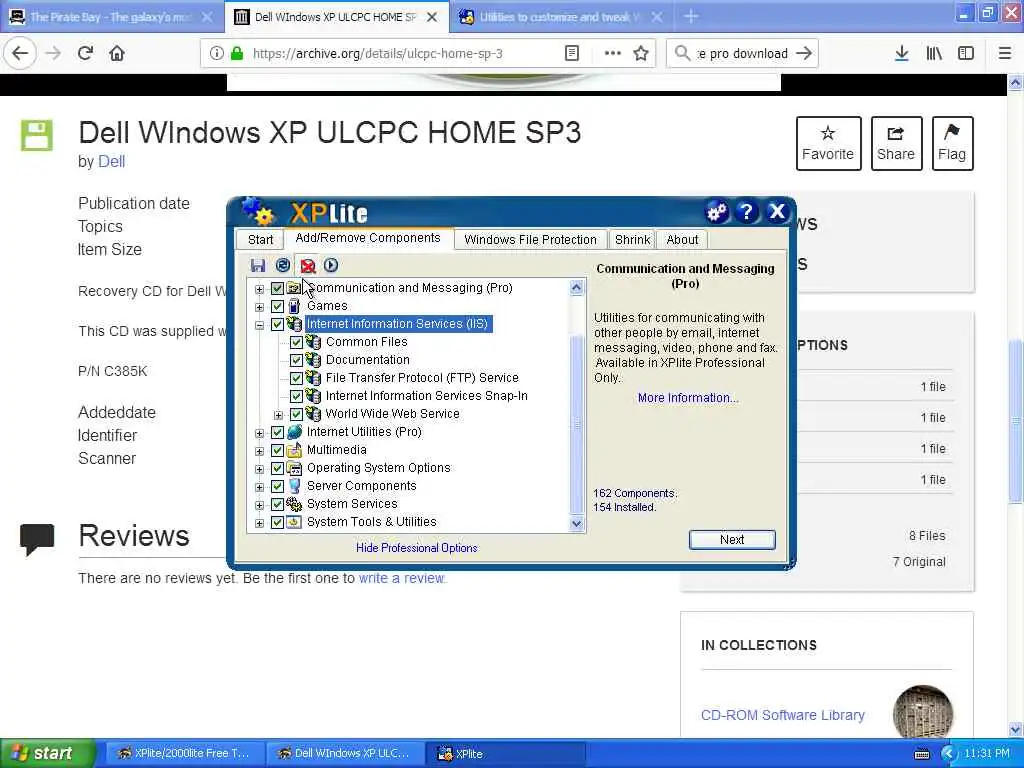Click component list scrollbar up arrow
Image resolution: width=1024 pixels, height=768 pixels.
pyautogui.click(x=577, y=287)
